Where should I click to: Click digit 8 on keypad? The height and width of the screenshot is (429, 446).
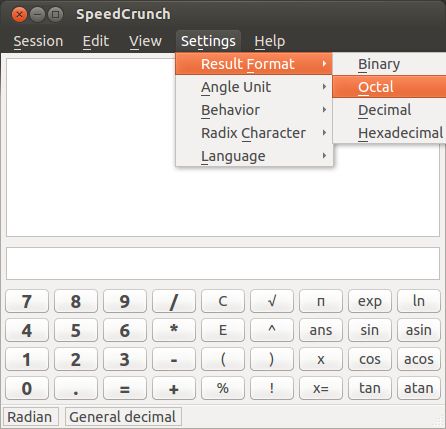point(76,301)
